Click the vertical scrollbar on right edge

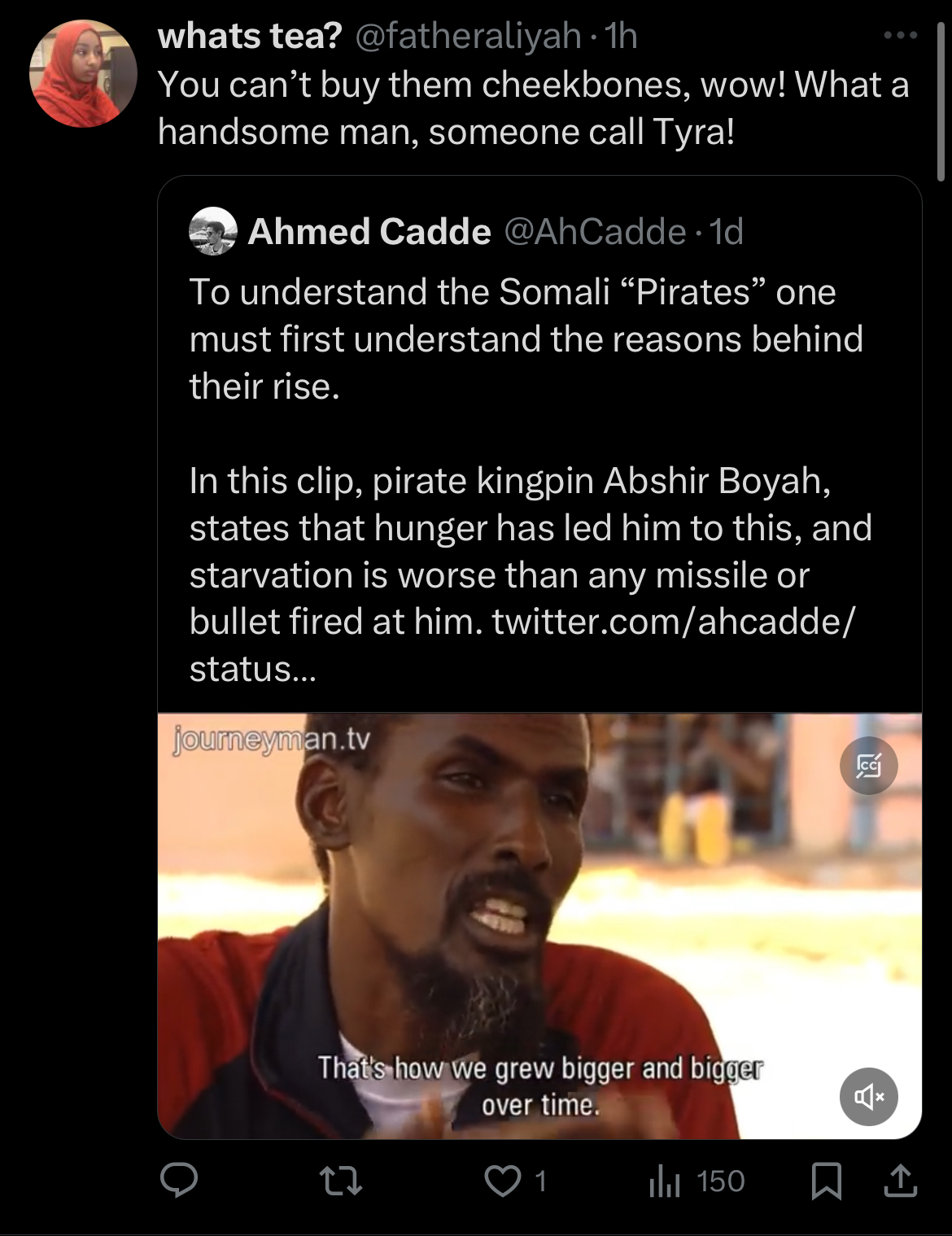(941, 102)
